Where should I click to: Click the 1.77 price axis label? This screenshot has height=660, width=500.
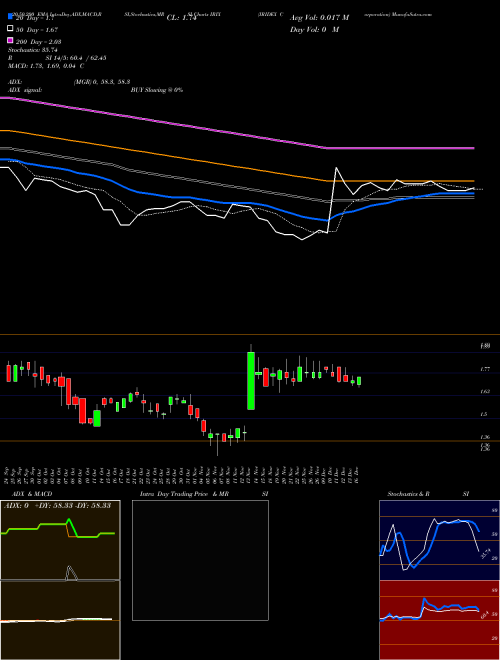tap(484, 369)
